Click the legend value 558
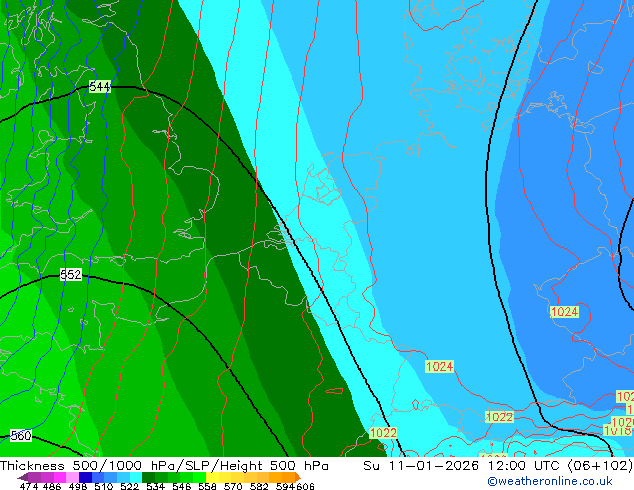Viewport: 634px width, 490px height. pos(207,486)
